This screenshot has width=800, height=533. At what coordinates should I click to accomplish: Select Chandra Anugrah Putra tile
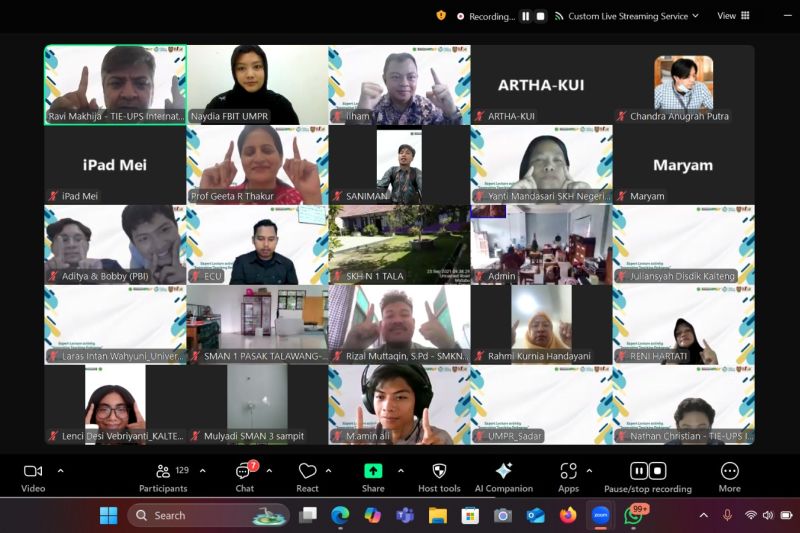click(684, 85)
